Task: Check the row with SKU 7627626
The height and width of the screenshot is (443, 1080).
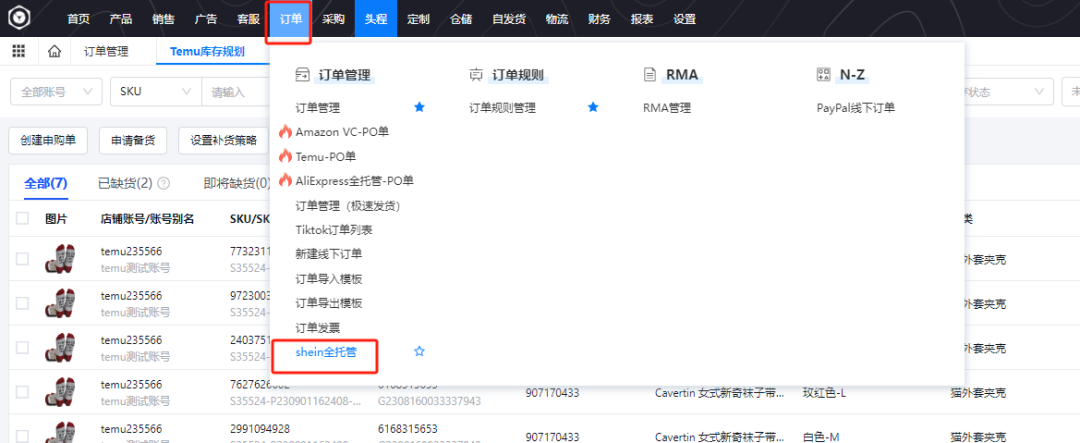Action: pyautogui.click(x=23, y=392)
